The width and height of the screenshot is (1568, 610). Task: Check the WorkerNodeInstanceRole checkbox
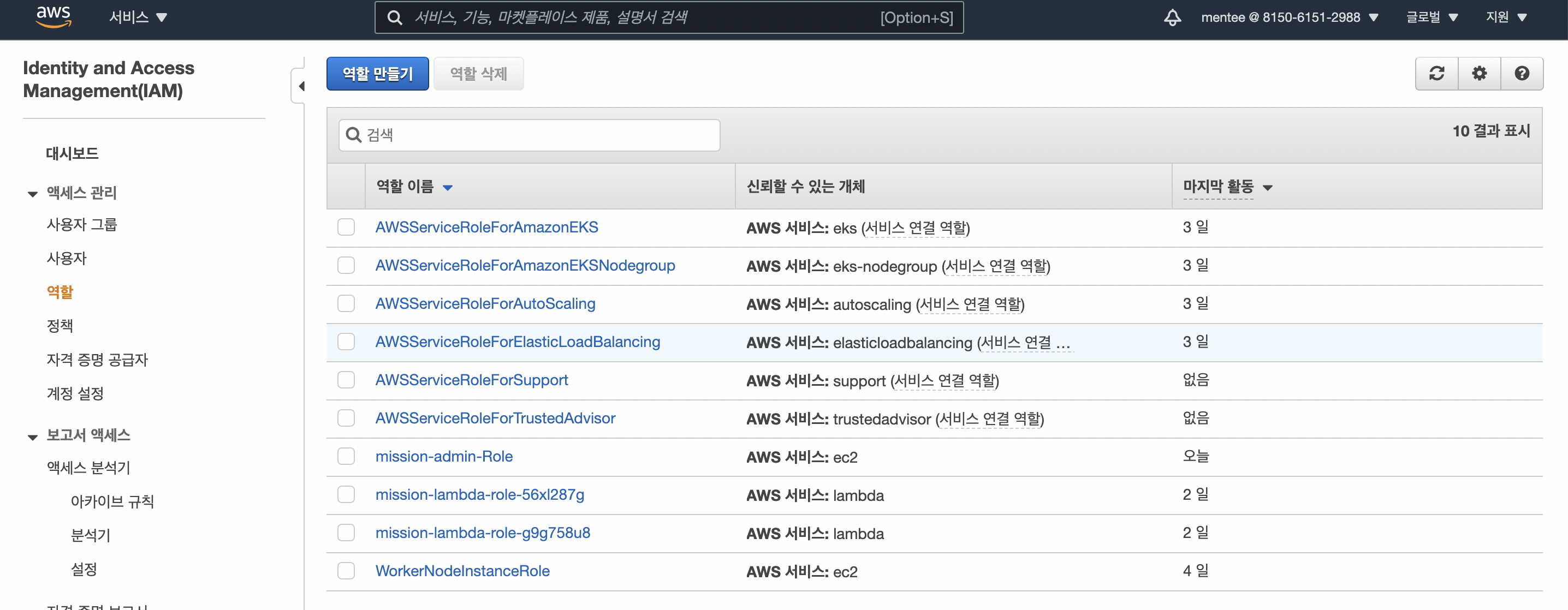click(x=346, y=571)
